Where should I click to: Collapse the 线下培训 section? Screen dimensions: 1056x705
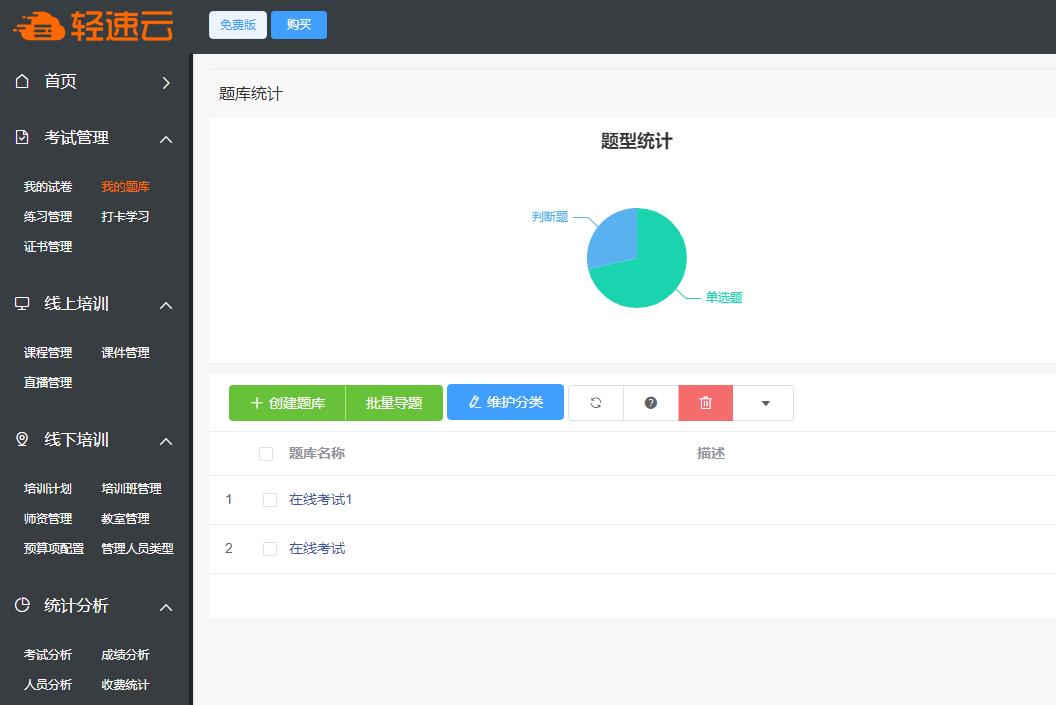click(166, 439)
